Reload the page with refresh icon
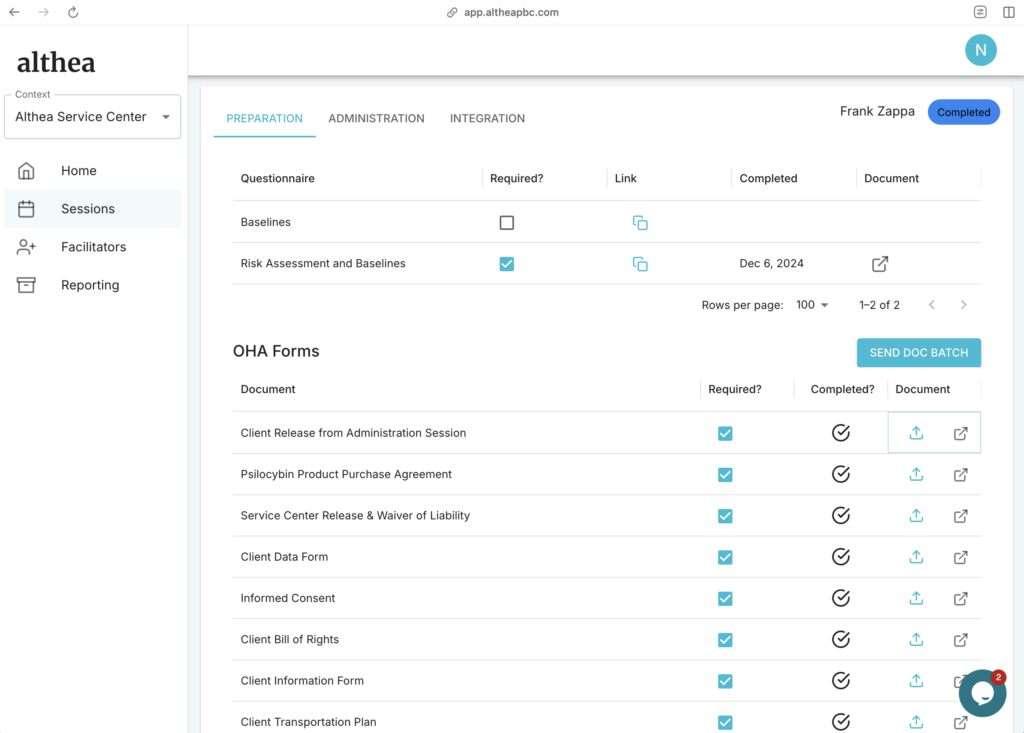This screenshot has width=1024, height=733. 73,12
